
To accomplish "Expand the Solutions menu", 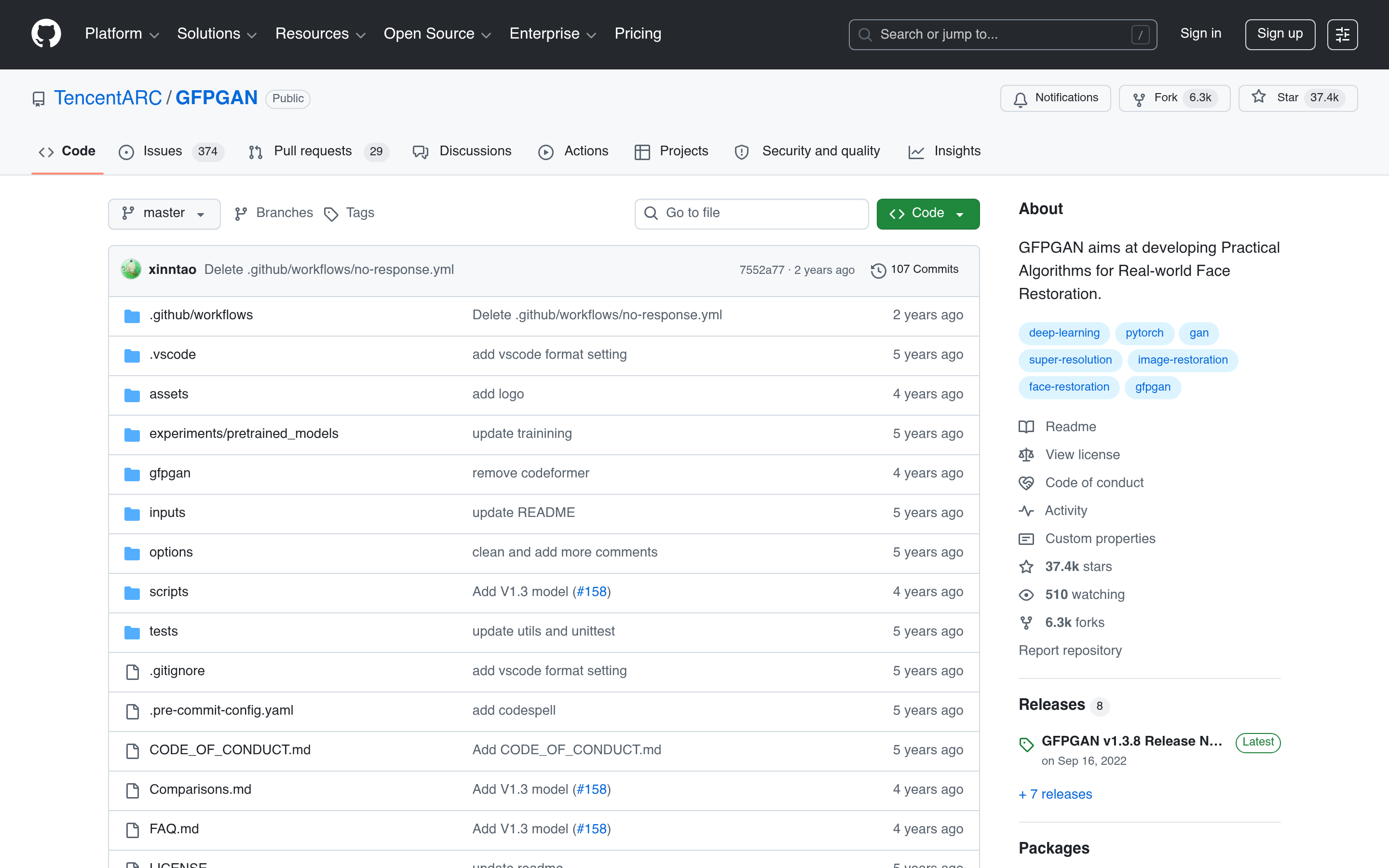I will click(217, 34).
